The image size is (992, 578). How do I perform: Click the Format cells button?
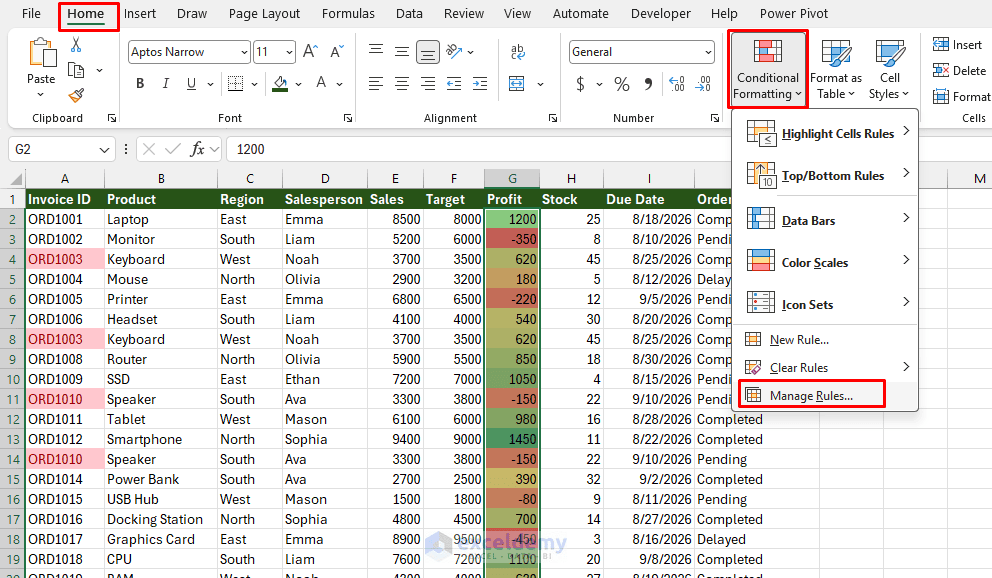(961, 96)
